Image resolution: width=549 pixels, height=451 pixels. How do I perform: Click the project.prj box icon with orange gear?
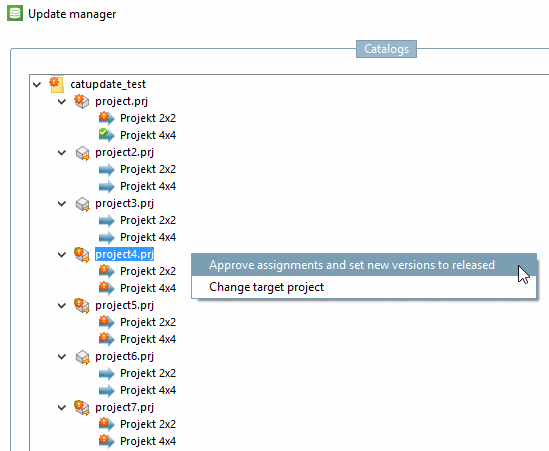pos(82,101)
